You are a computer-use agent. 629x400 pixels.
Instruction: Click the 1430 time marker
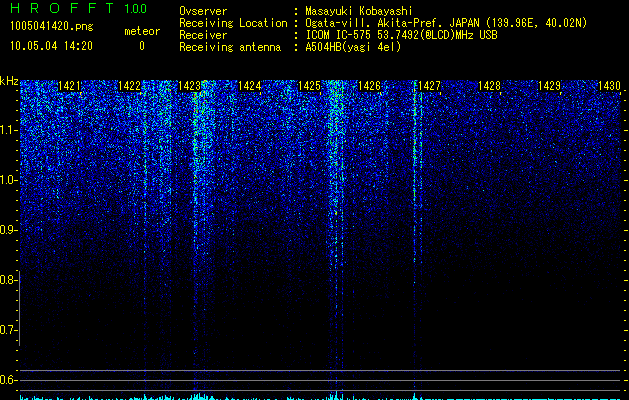[609, 86]
